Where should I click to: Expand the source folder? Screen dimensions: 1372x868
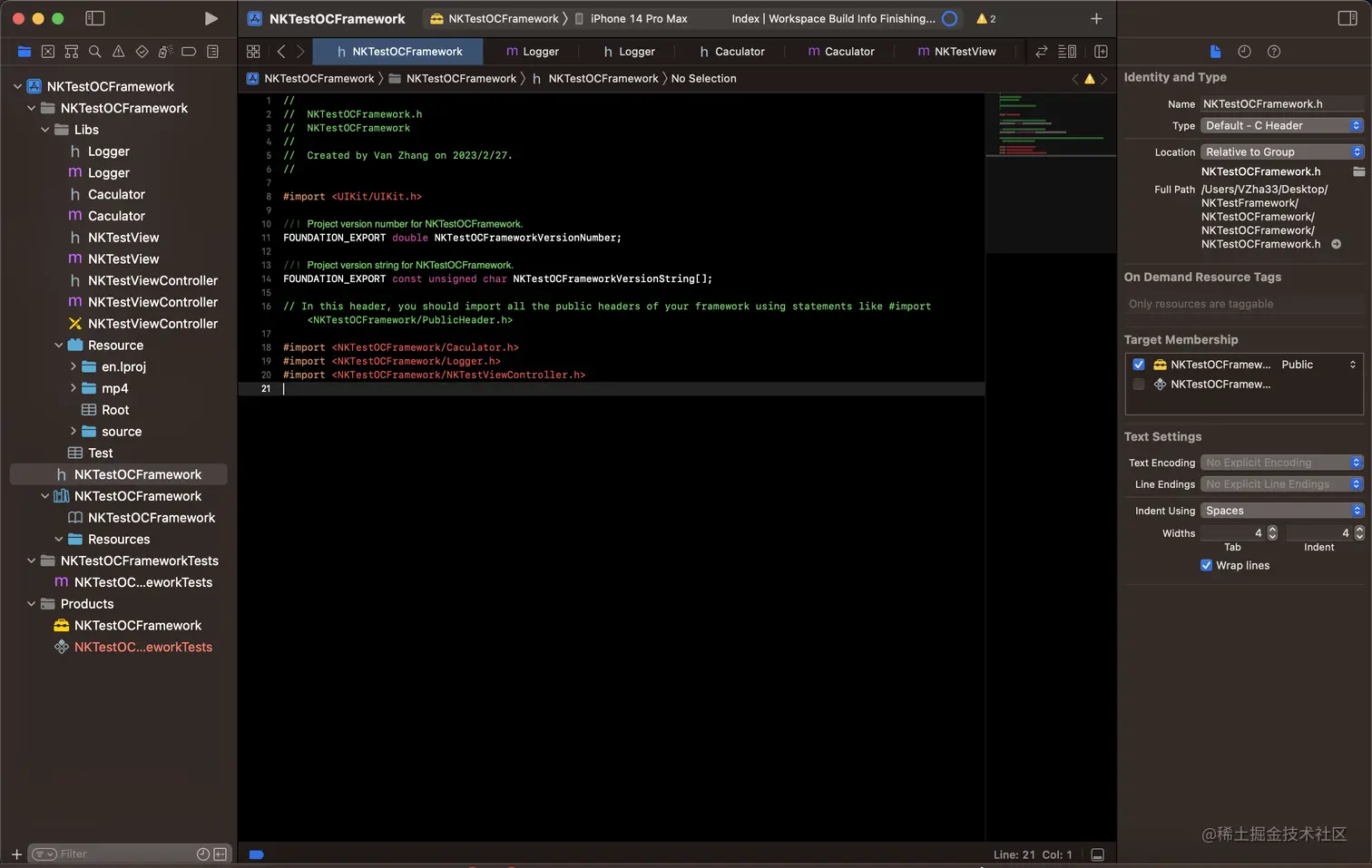tap(73, 432)
